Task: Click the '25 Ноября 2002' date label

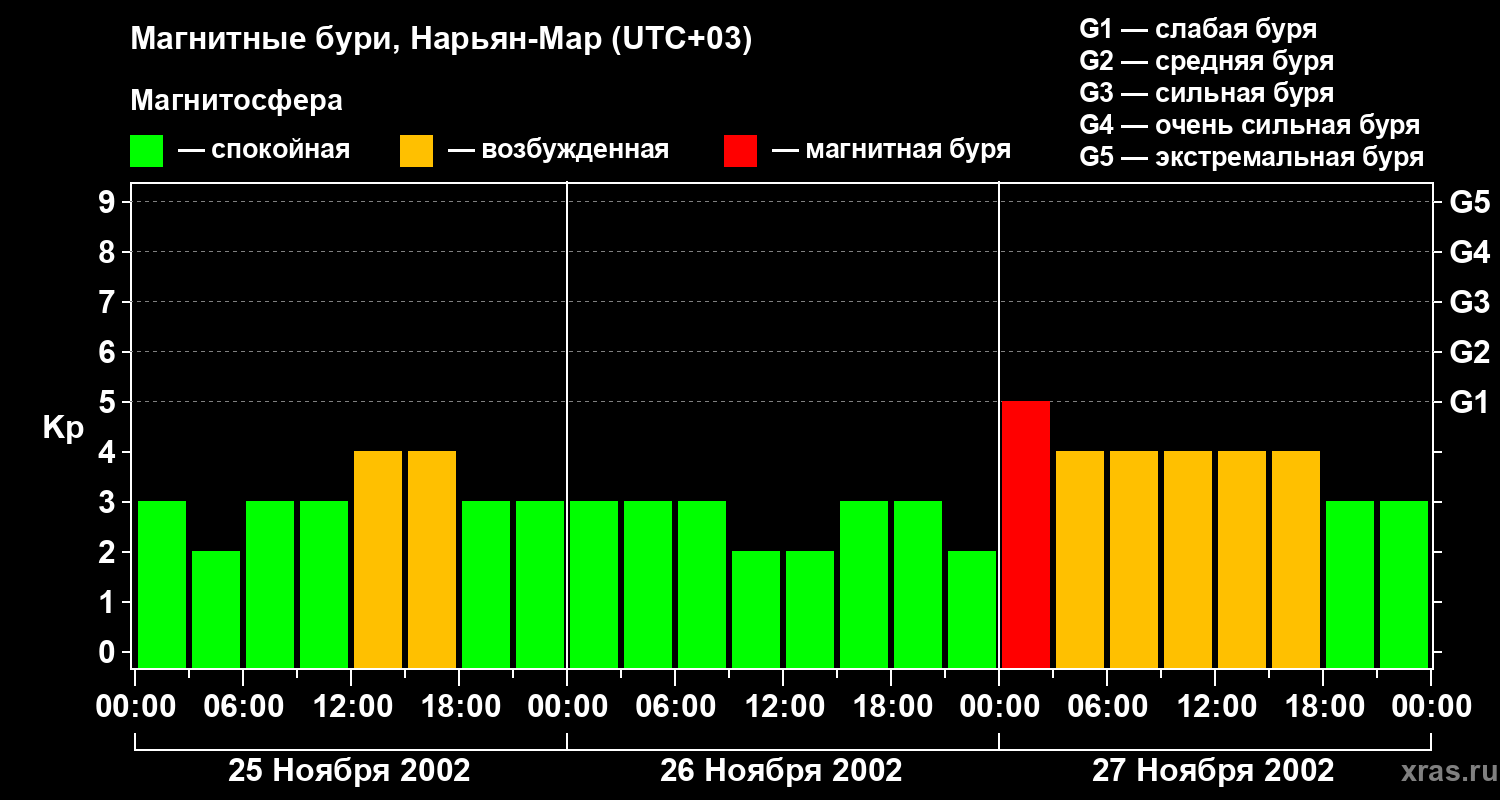Action: [x=349, y=771]
